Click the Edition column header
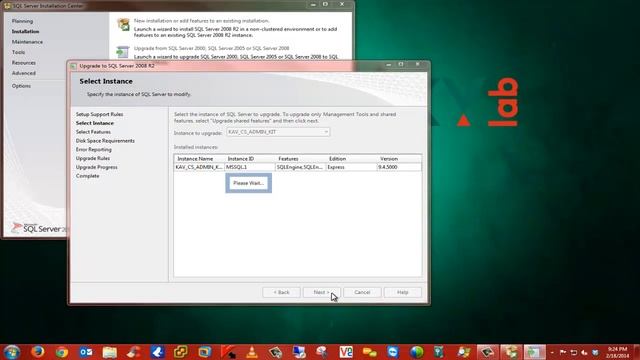Image resolution: width=640 pixels, height=360 pixels. (x=351, y=158)
